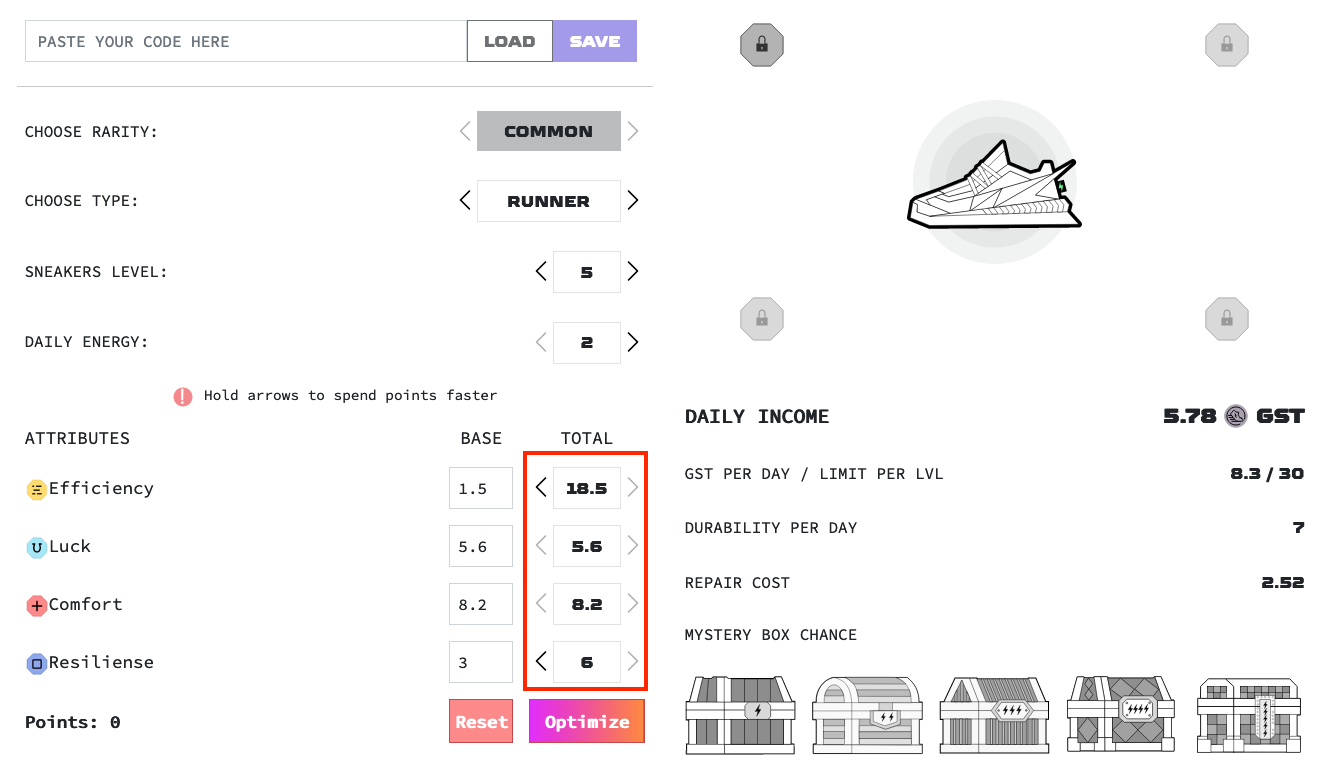Click the four-bolt diamond-pattern mystery box
The height and width of the screenshot is (768, 1323).
pos(1120,714)
